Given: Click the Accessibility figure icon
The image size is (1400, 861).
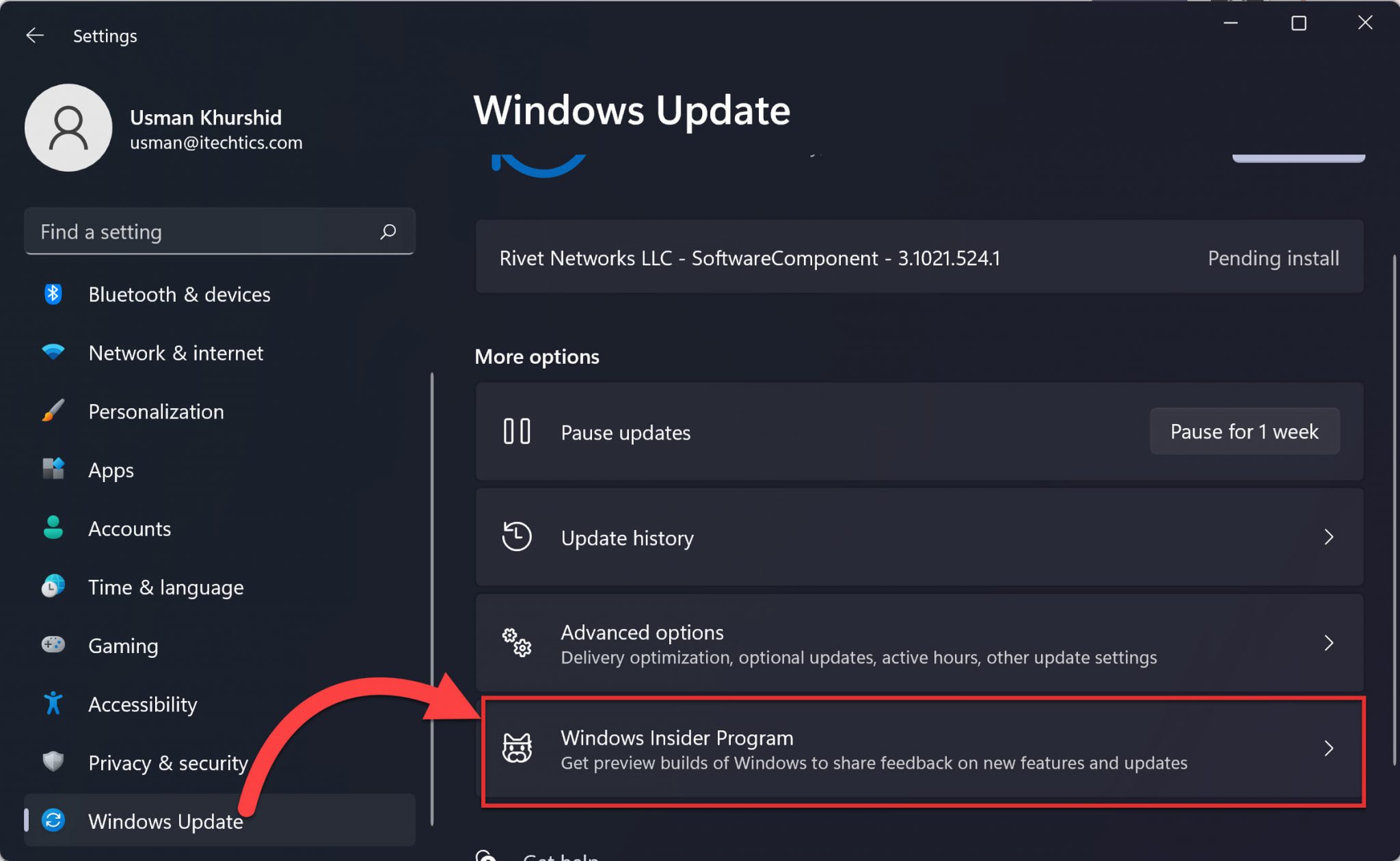Looking at the screenshot, I should pos(53,704).
